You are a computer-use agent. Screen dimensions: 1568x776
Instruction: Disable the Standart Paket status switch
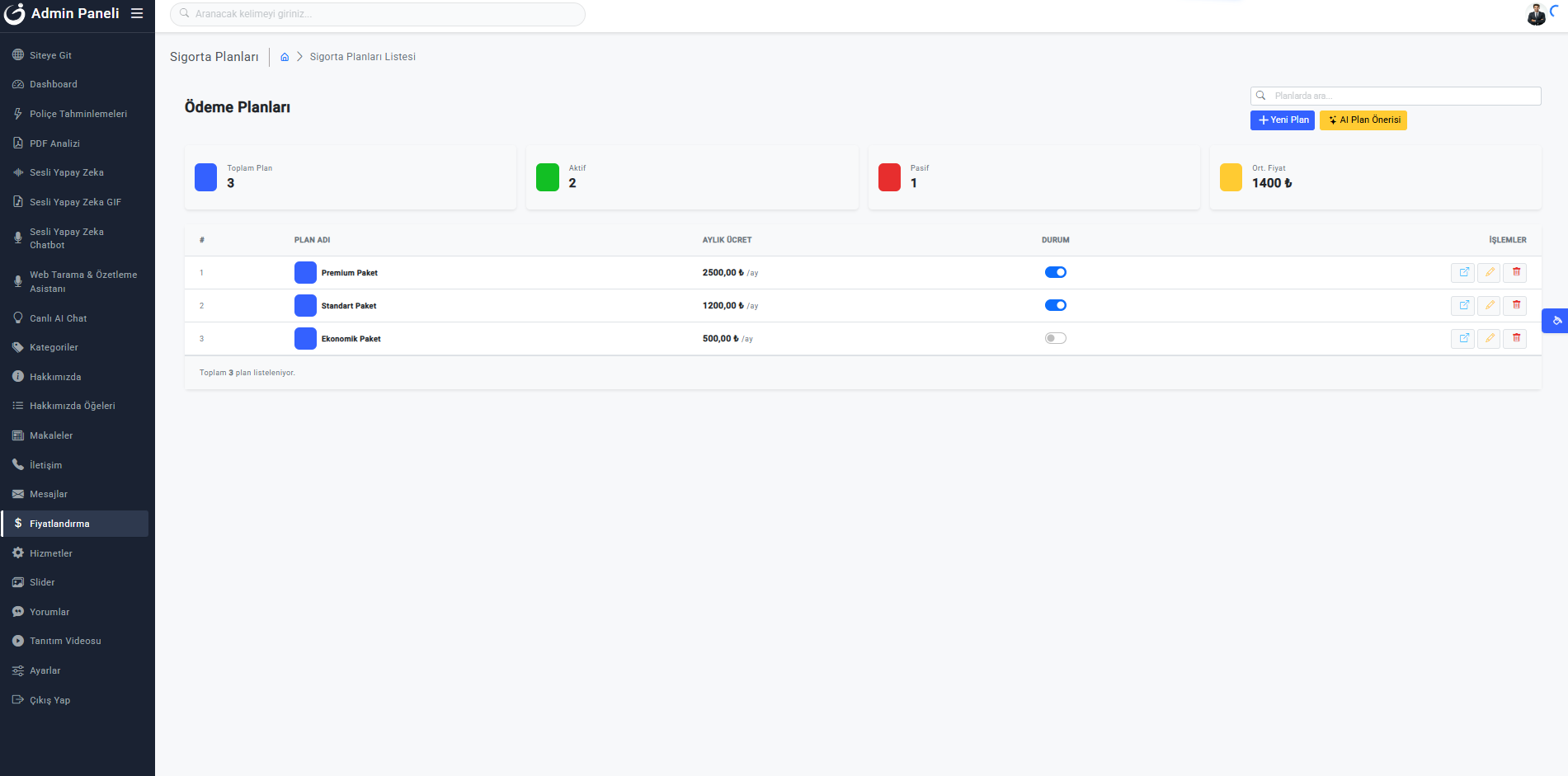click(x=1056, y=305)
